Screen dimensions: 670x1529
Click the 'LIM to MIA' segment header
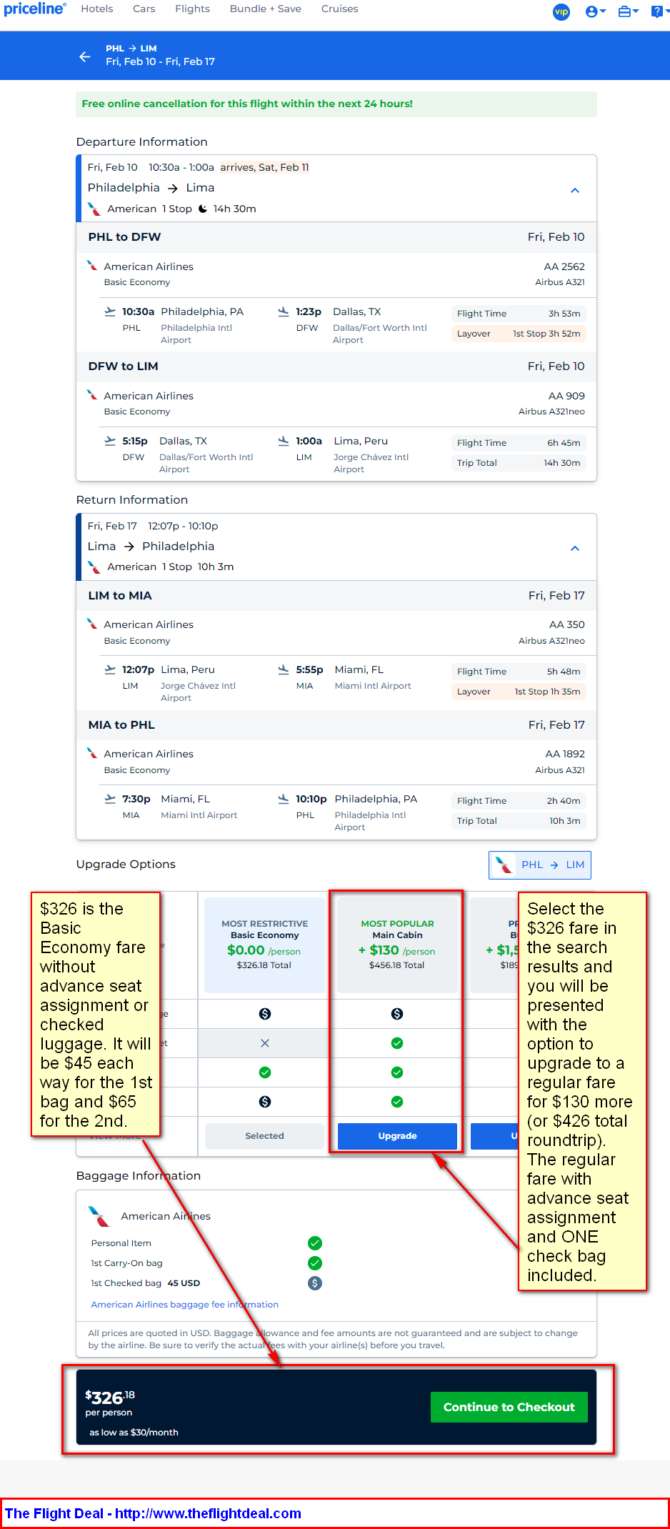point(336,595)
